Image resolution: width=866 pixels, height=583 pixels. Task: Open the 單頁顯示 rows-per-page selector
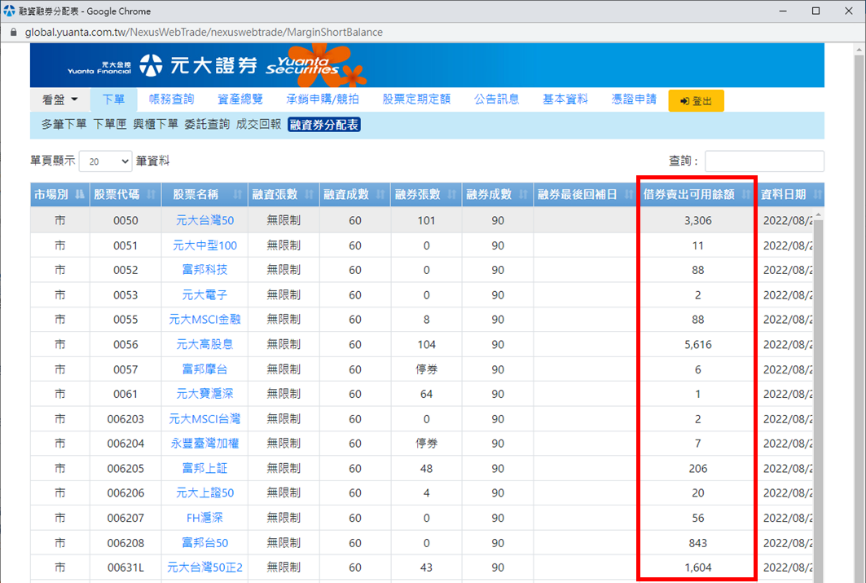(x=105, y=161)
